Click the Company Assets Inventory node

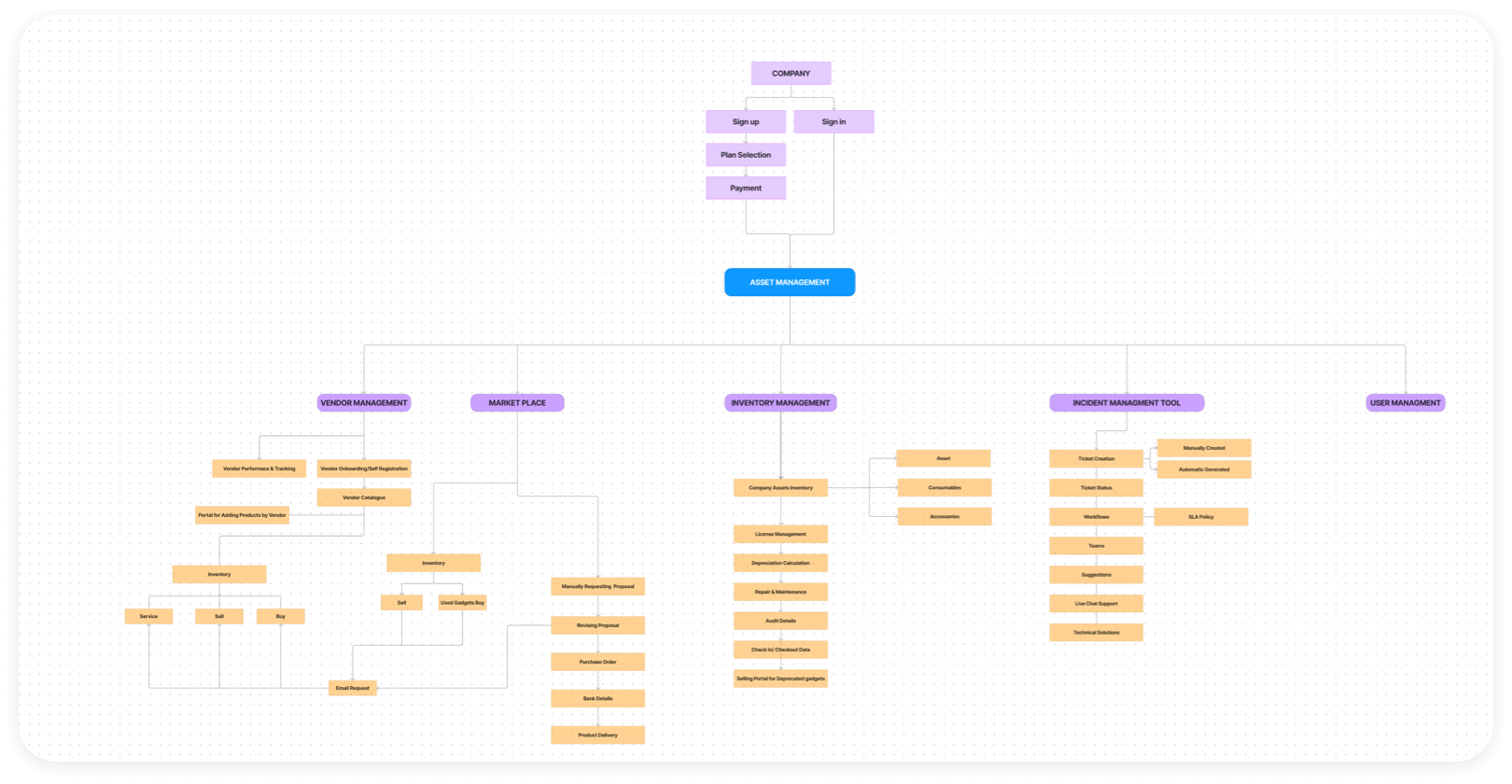coord(780,488)
